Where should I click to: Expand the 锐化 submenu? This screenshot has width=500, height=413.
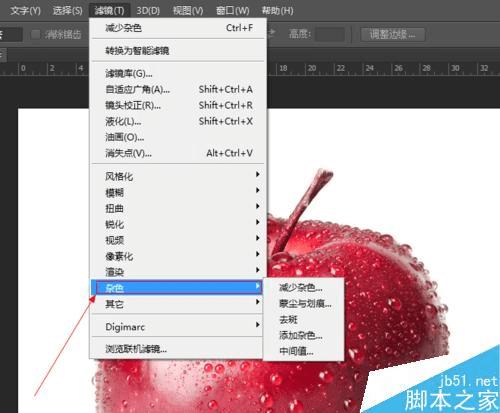[x=178, y=224]
